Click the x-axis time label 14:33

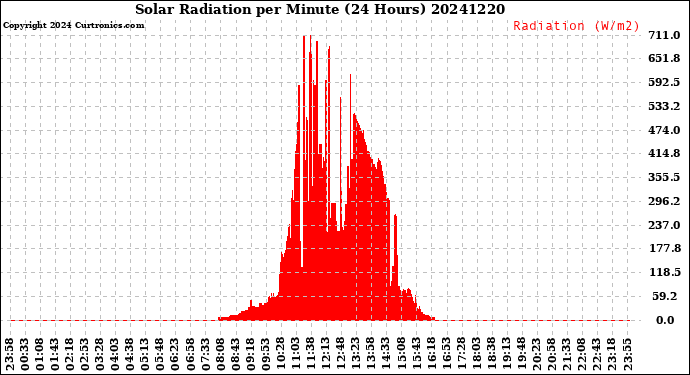pyautogui.click(x=386, y=355)
